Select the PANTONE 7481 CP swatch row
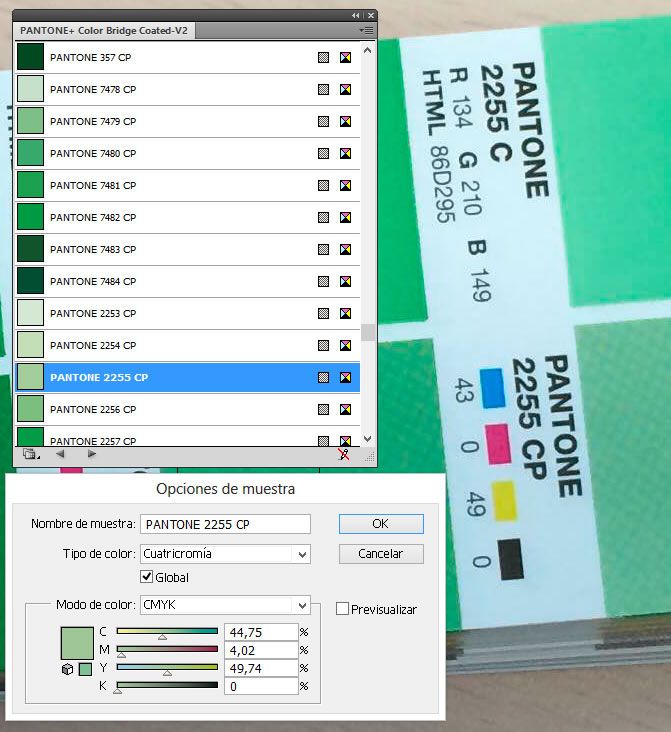 (188, 185)
